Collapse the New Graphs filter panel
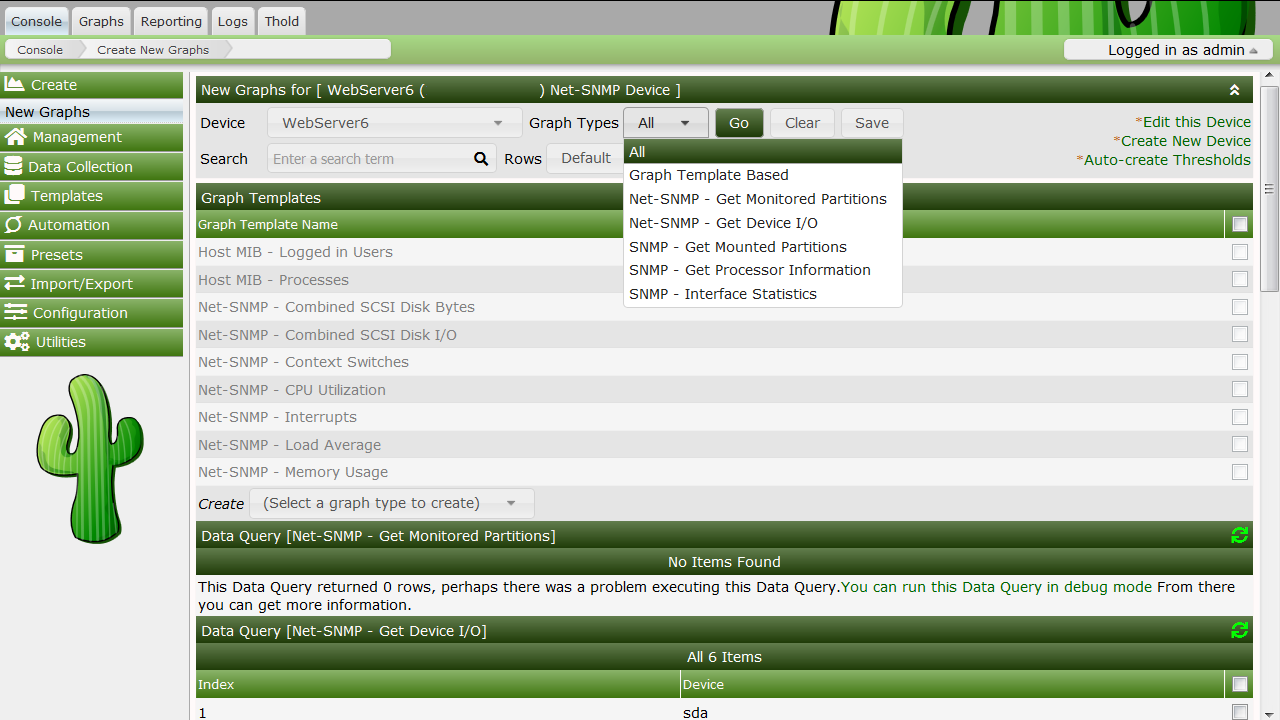1280x720 pixels. click(x=1234, y=90)
